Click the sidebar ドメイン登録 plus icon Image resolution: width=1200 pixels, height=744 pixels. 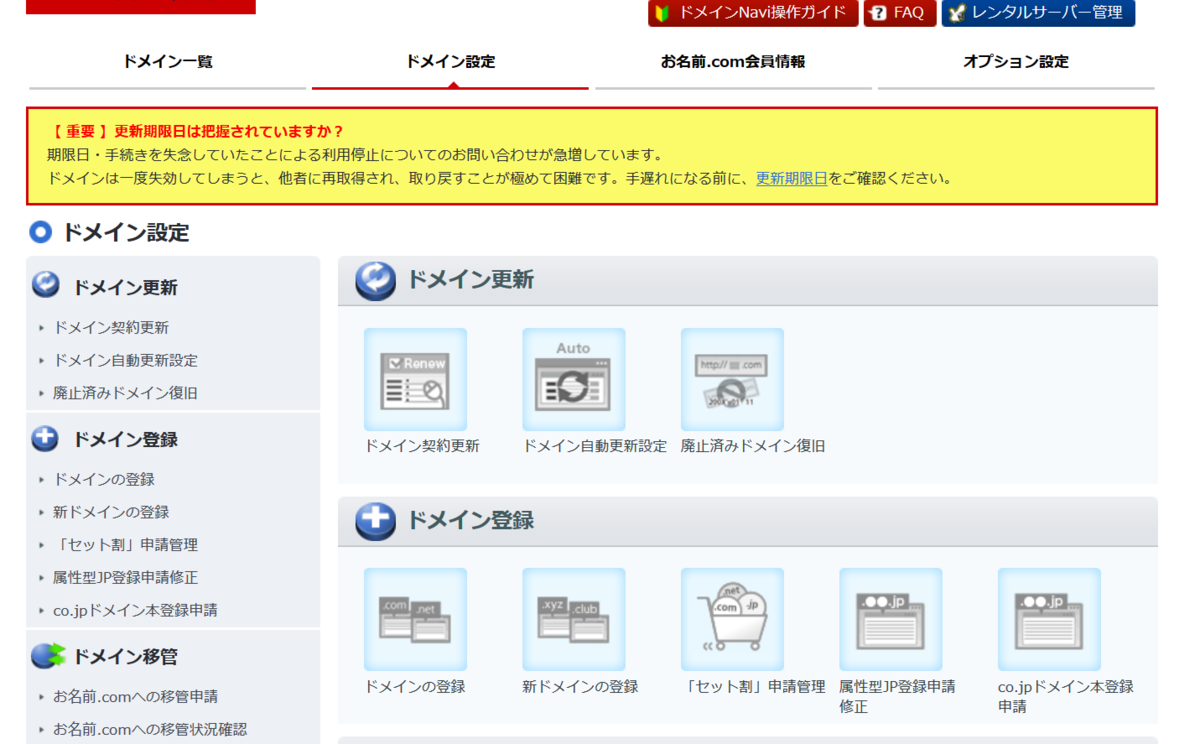pos(46,438)
